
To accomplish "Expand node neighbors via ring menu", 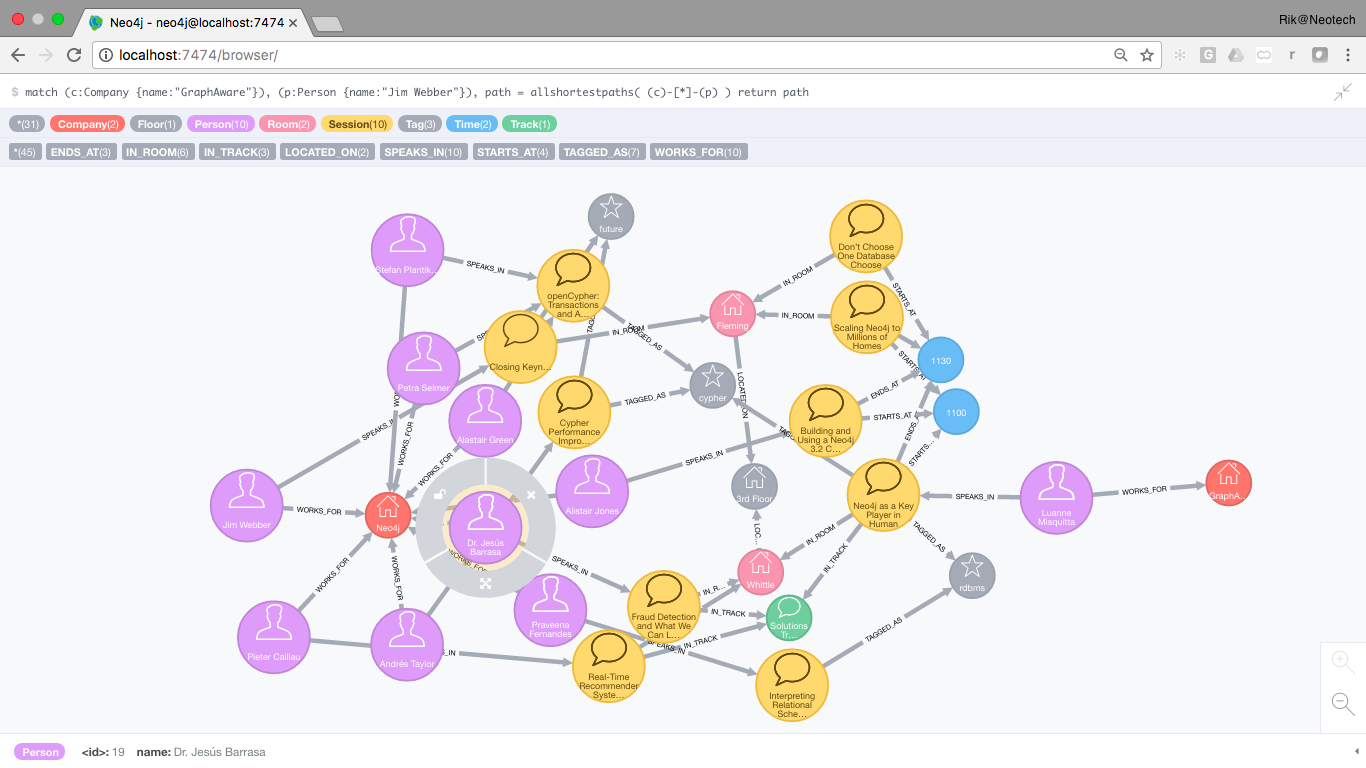I will pos(486,583).
